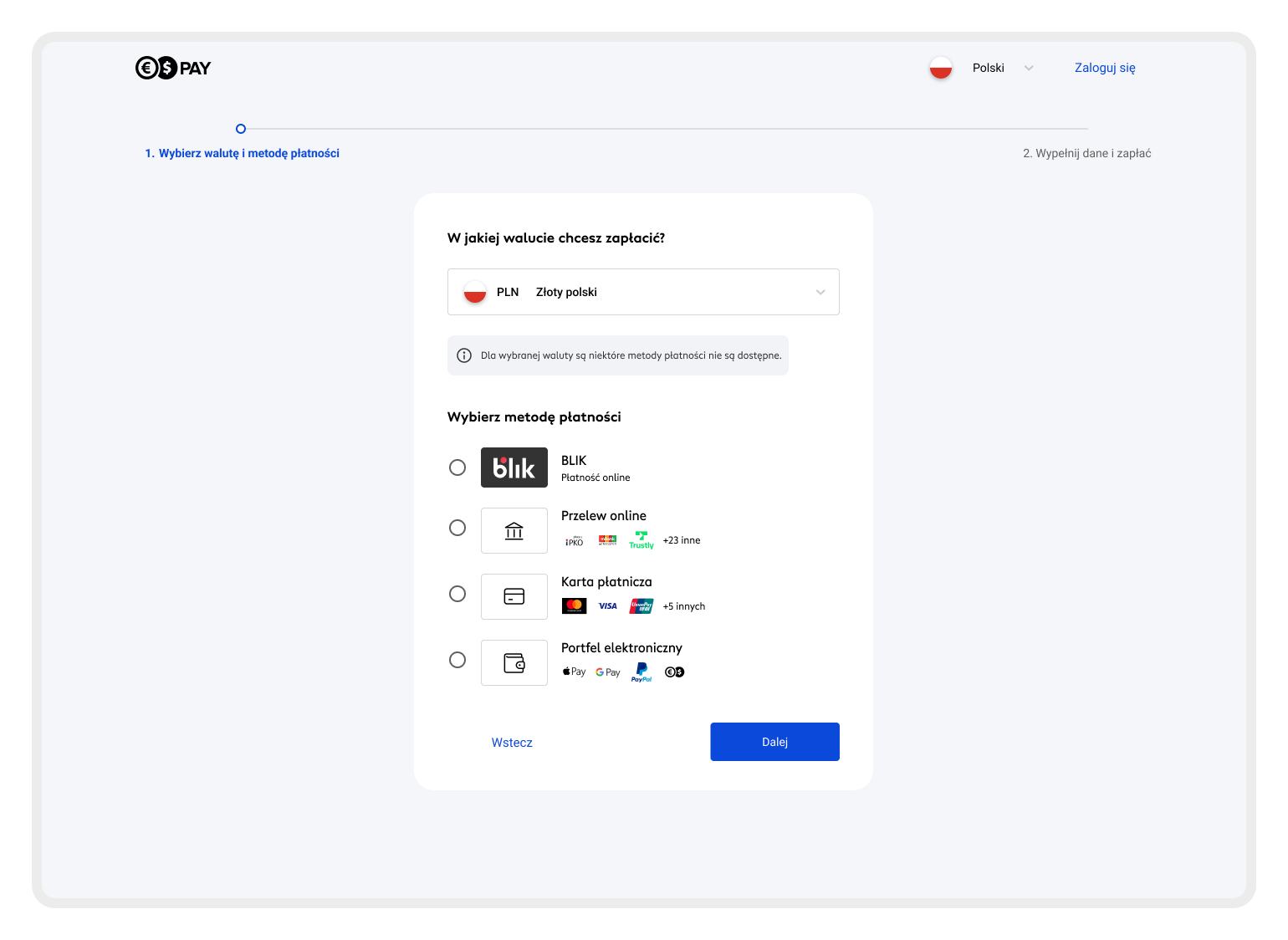This screenshot has height=940, width=1288.
Task: Expand the Polski language selector
Action: [988, 68]
